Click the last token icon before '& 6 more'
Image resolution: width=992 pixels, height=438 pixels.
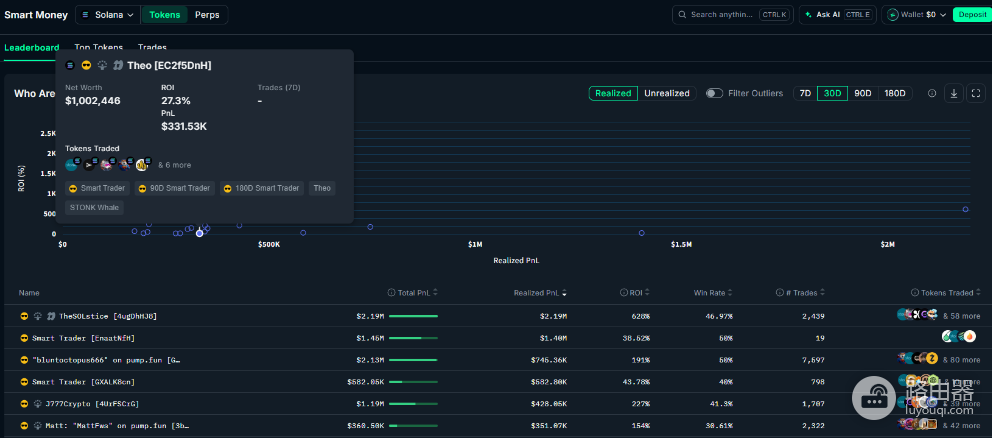[x=143, y=165]
